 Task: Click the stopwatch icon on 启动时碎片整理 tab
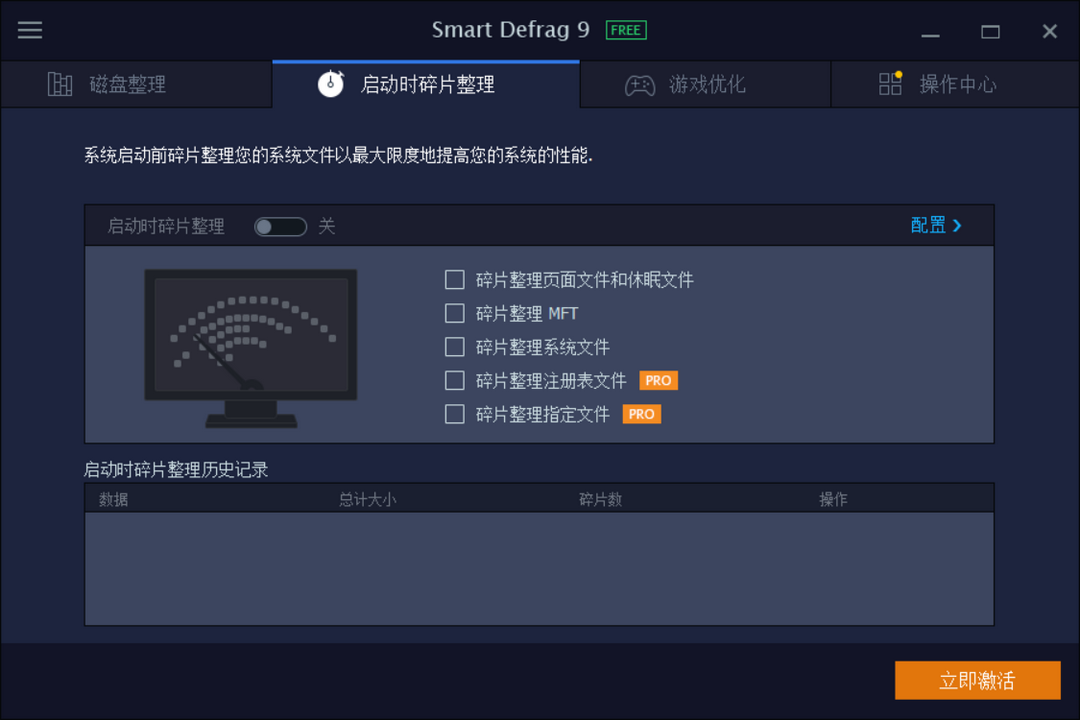pyautogui.click(x=330, y=84)
